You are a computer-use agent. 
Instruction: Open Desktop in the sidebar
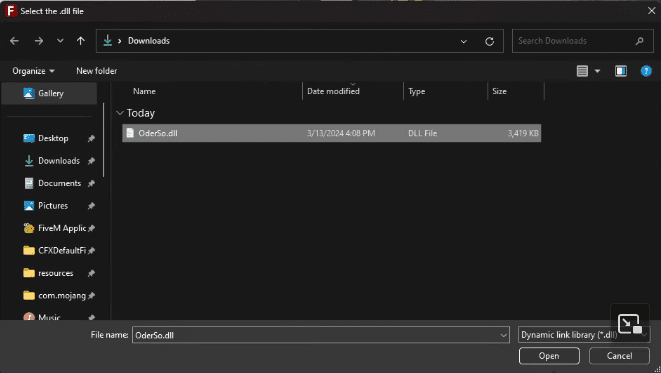point(53,138)
